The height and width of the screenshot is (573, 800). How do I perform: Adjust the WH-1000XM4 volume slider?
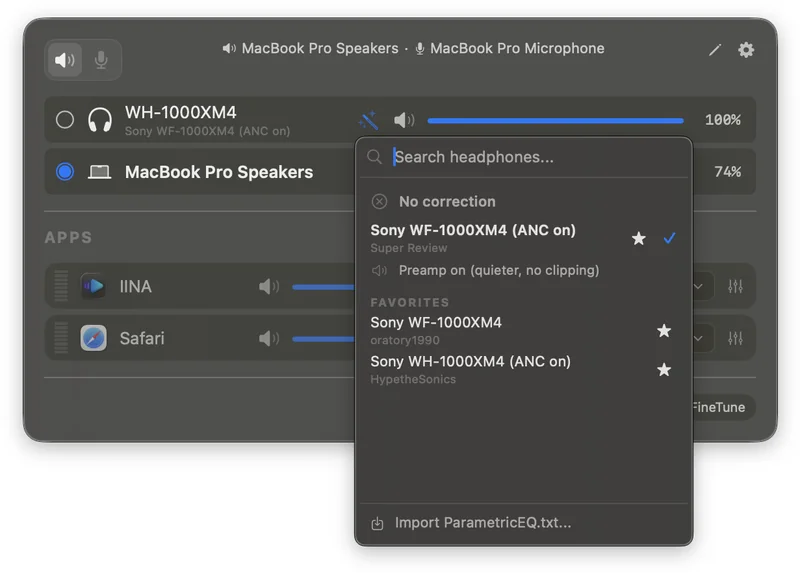[x=555, y=120]
